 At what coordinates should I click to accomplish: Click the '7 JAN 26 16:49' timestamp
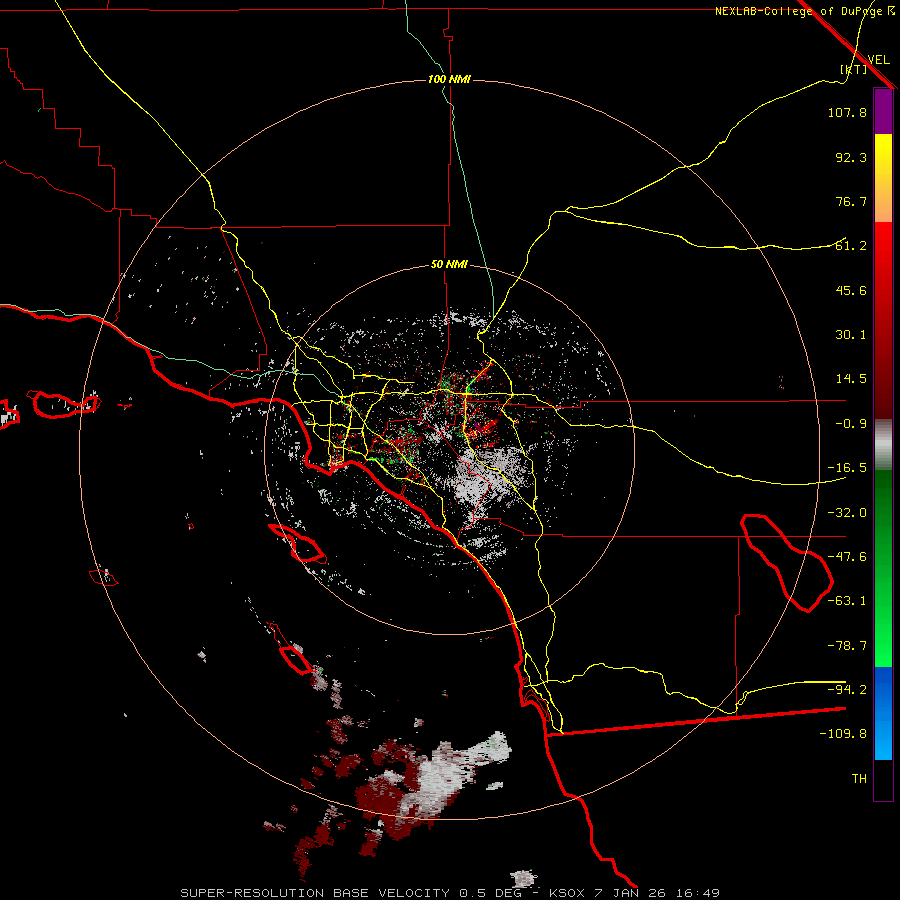pos(657,893)
